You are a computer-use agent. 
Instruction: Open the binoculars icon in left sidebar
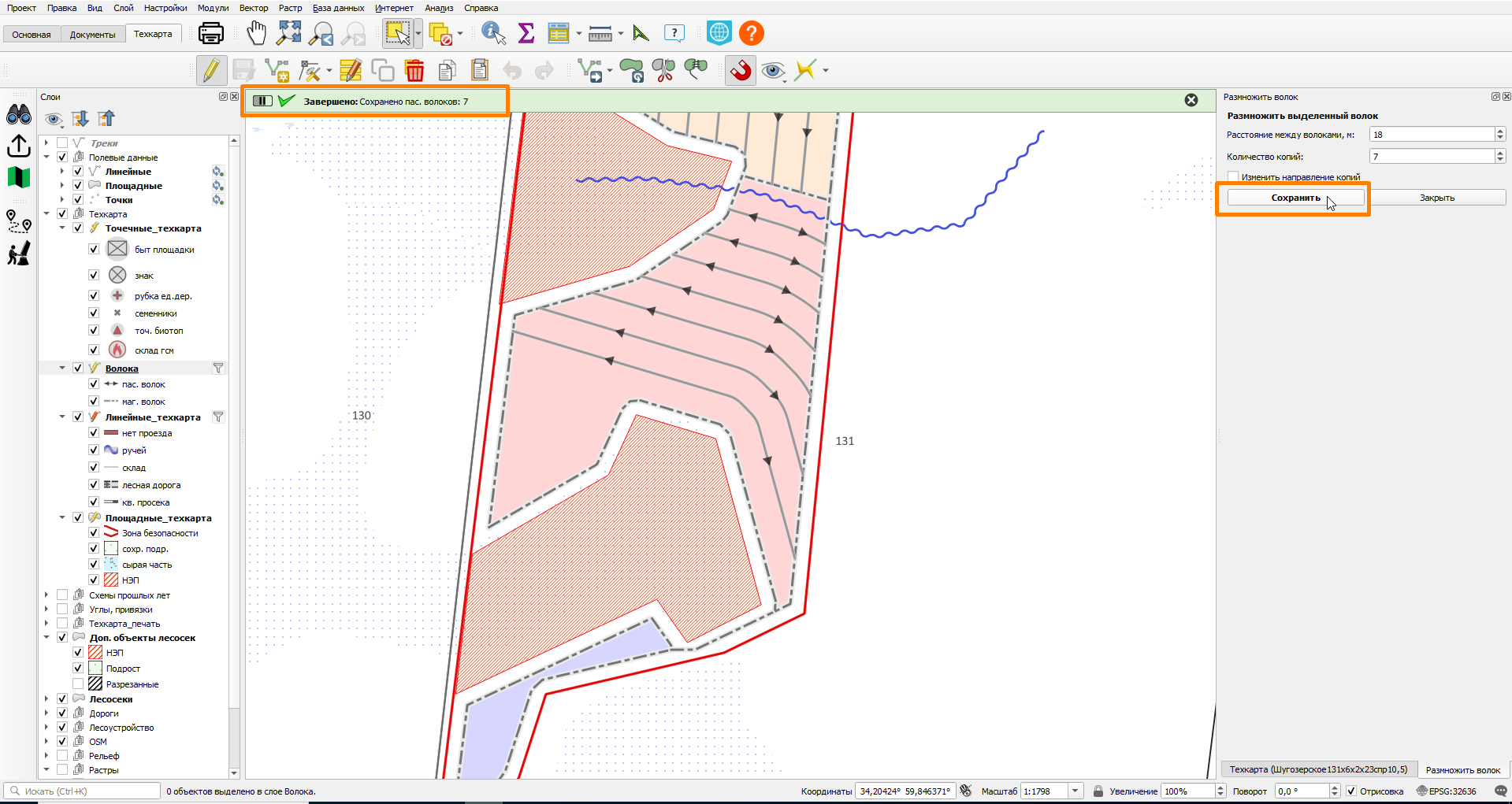coord(19,115)
